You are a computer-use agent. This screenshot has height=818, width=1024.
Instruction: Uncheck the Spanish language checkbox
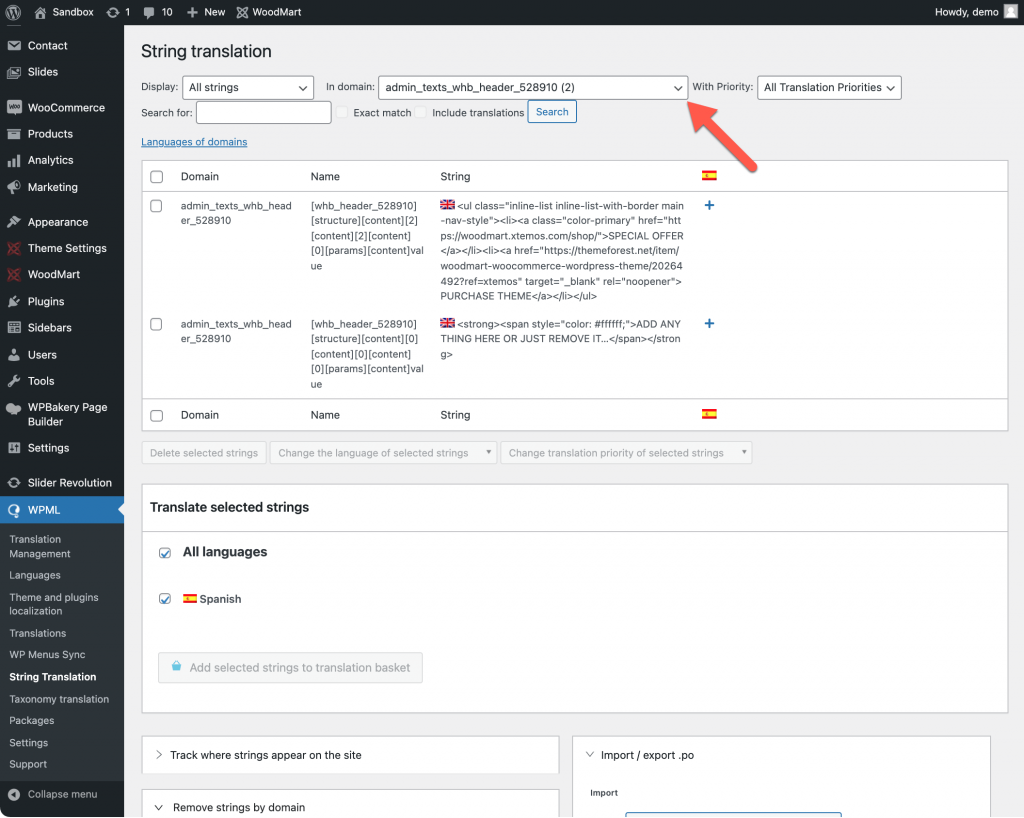(165, 599)
